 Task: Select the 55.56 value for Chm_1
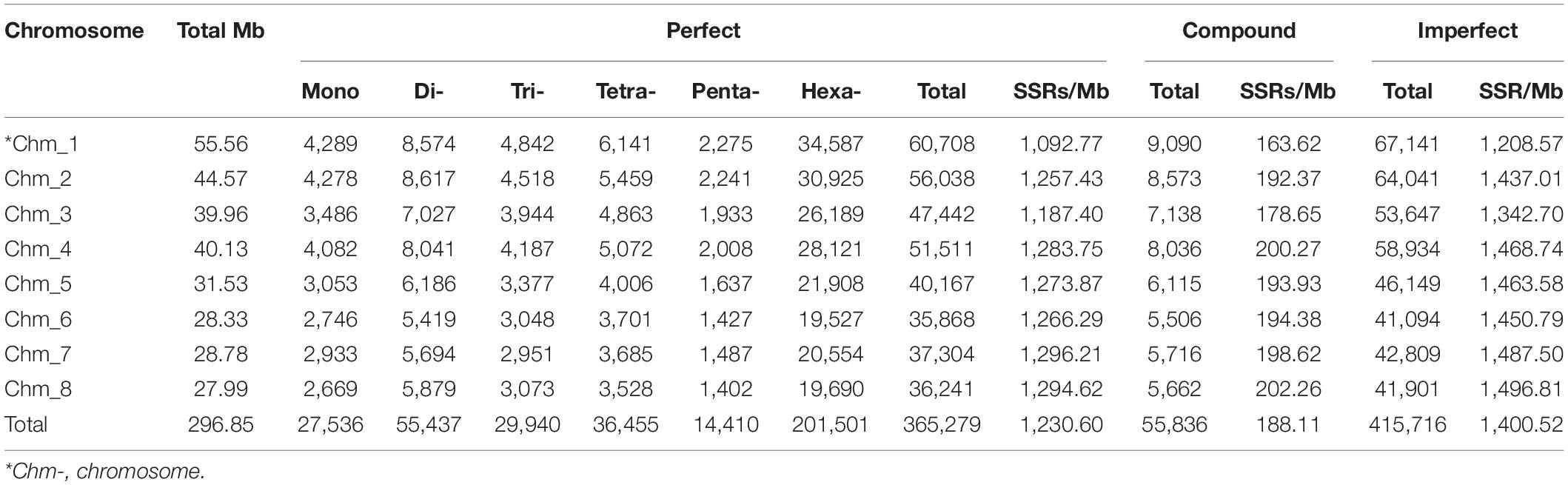click(221, 144)
